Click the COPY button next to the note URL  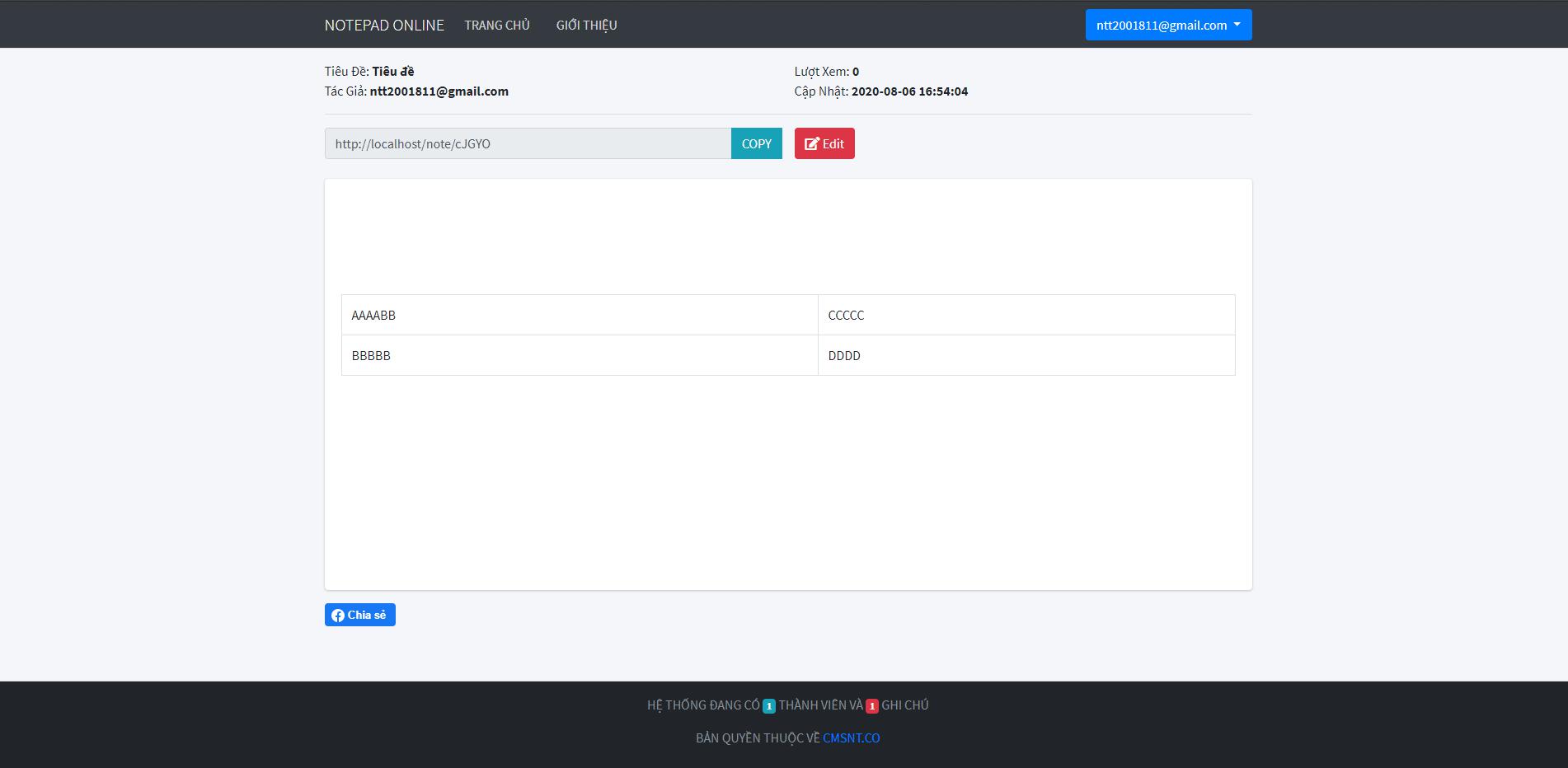pos(756,143)
